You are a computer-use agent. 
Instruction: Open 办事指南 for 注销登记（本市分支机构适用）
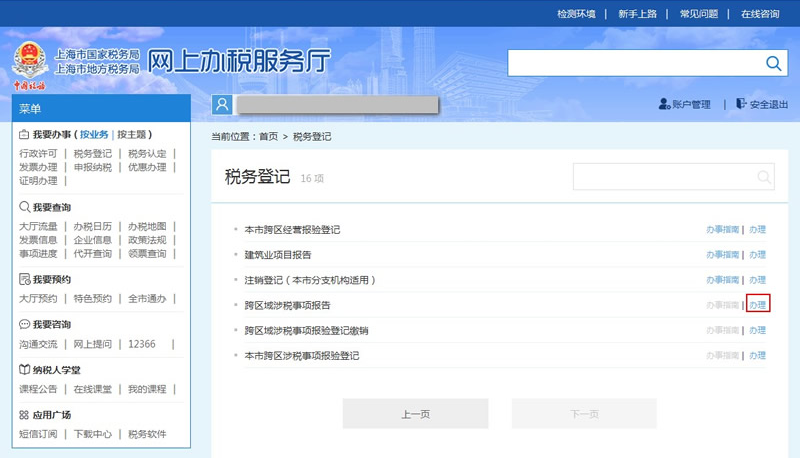[722, 280]
